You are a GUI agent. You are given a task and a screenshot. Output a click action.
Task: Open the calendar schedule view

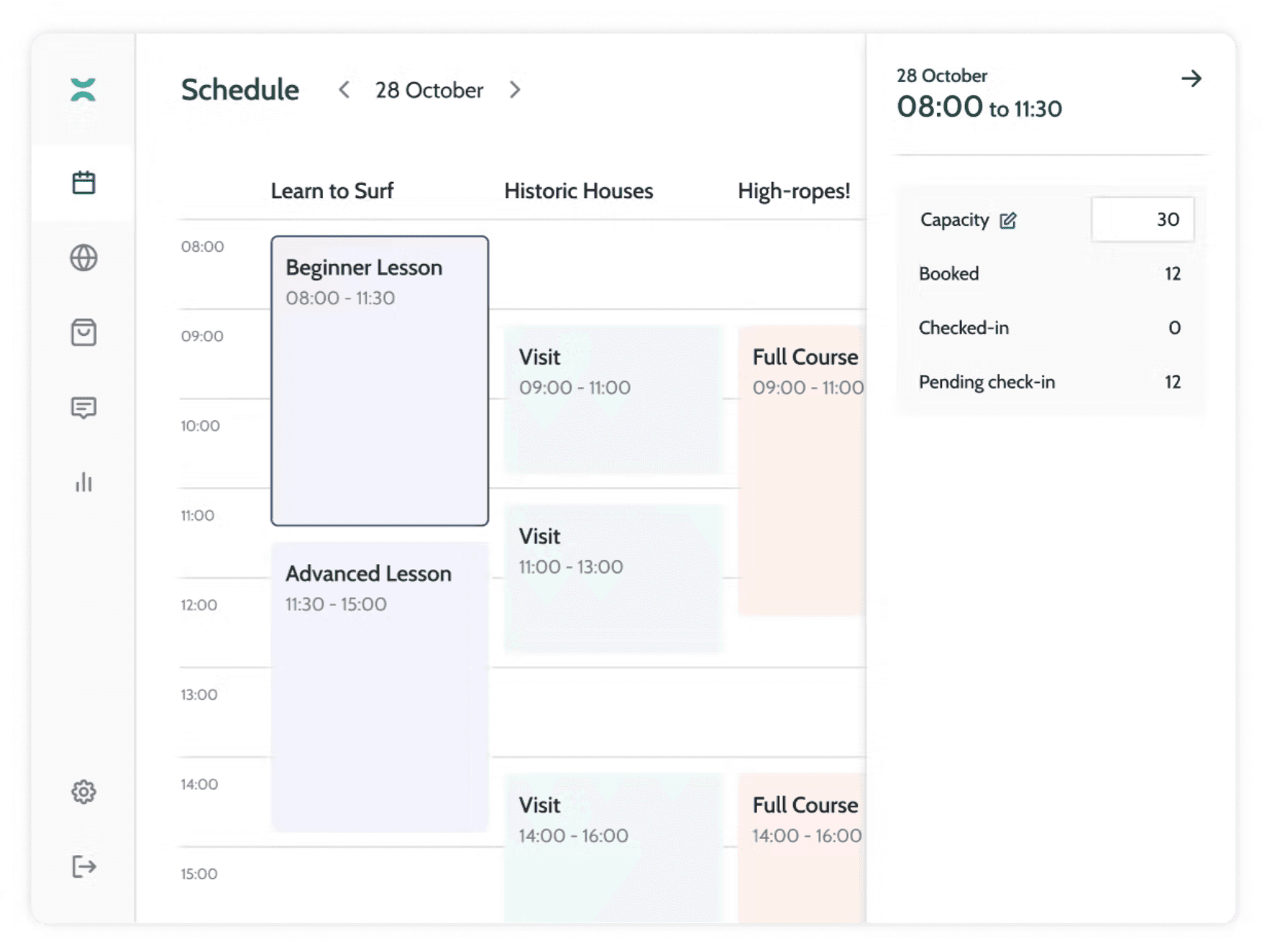(x=84, y=183)
